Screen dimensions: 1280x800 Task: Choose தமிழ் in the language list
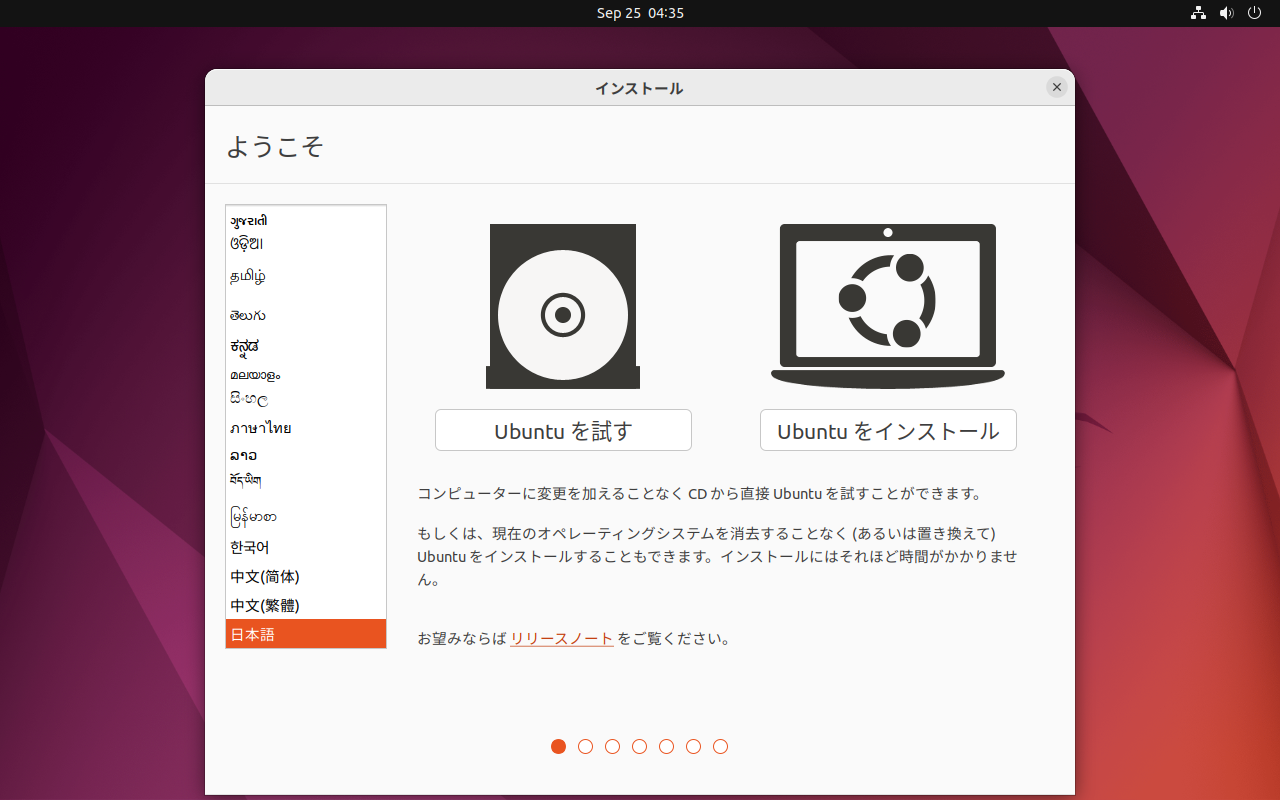coord(305,276)
